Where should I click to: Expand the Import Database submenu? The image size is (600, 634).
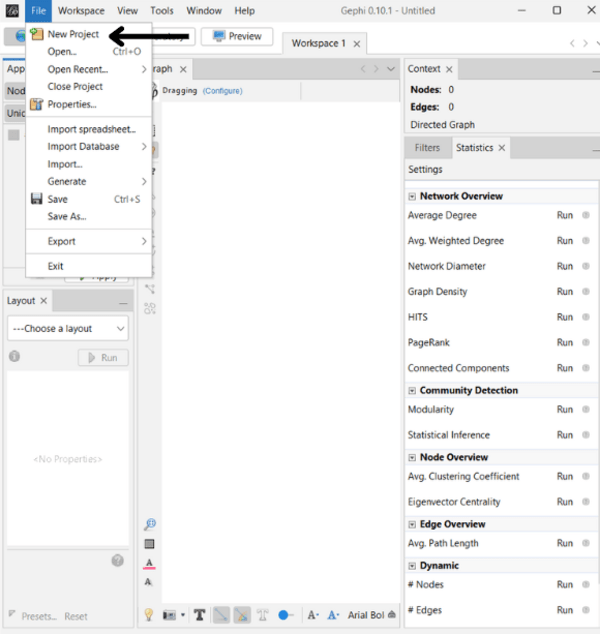(87, 146)
